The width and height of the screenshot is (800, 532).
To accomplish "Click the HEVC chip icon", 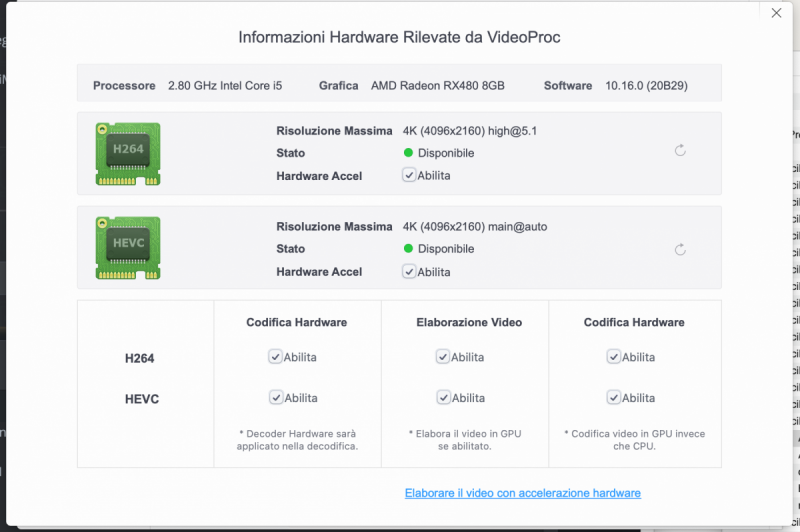I will point(128,248).
